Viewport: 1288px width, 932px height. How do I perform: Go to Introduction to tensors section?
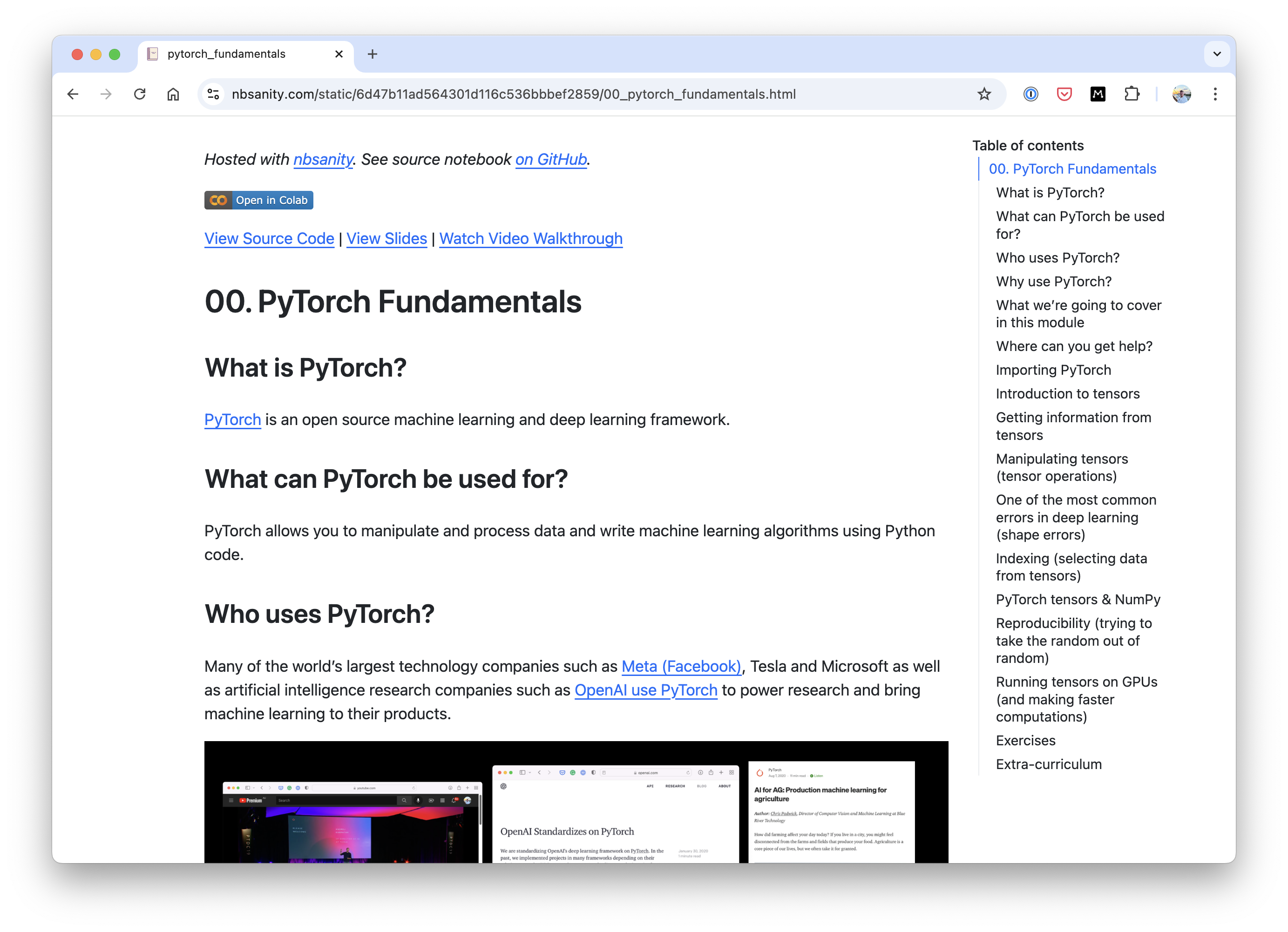[x=1068, y=394]
